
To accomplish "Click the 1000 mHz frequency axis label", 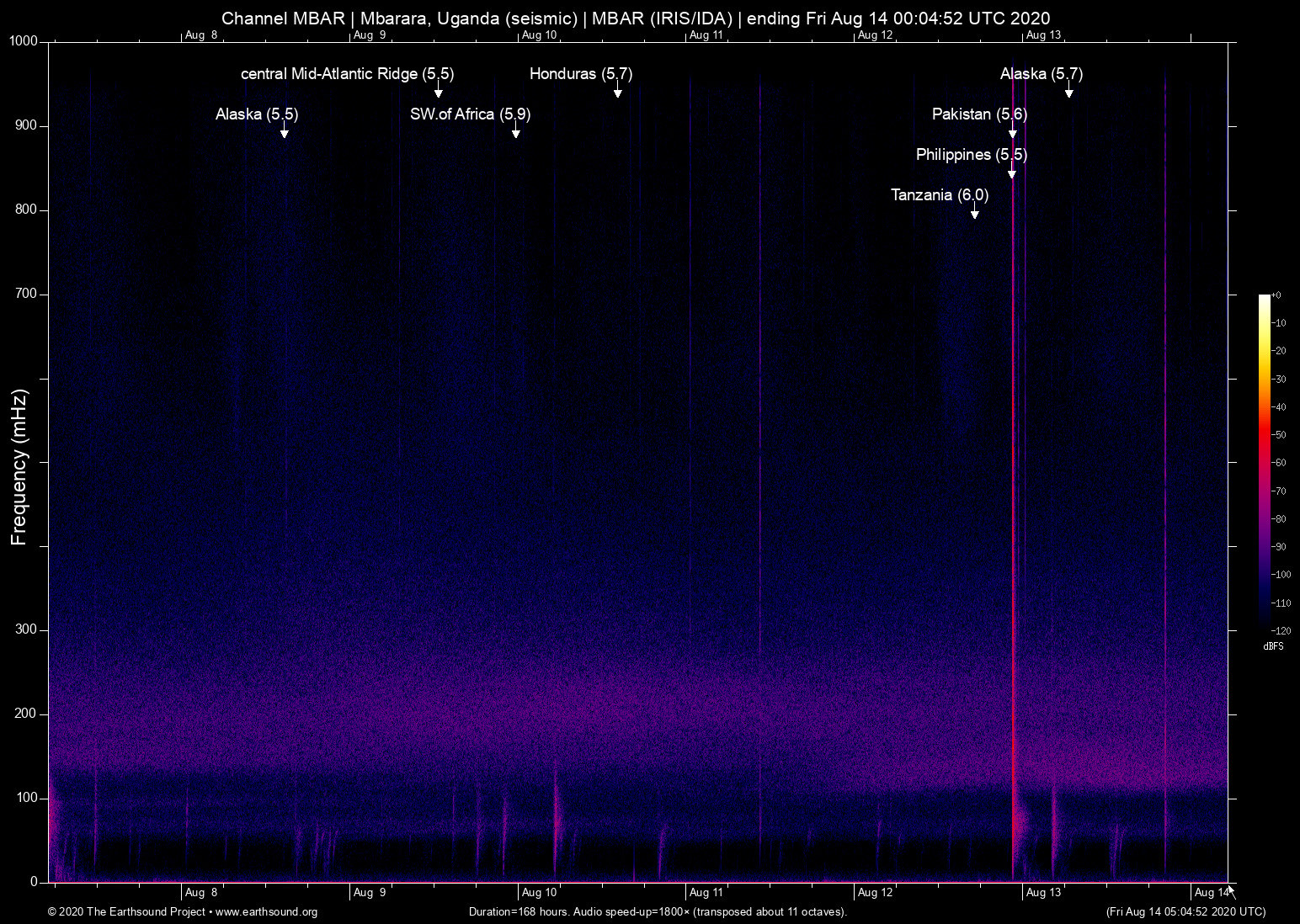I will click(x=24, y=41).
